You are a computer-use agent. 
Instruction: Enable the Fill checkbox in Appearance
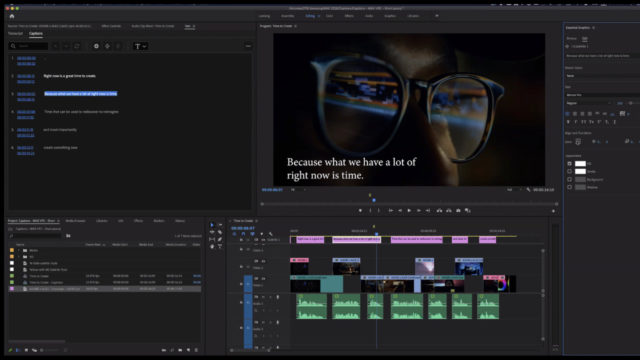click(569, 164)
